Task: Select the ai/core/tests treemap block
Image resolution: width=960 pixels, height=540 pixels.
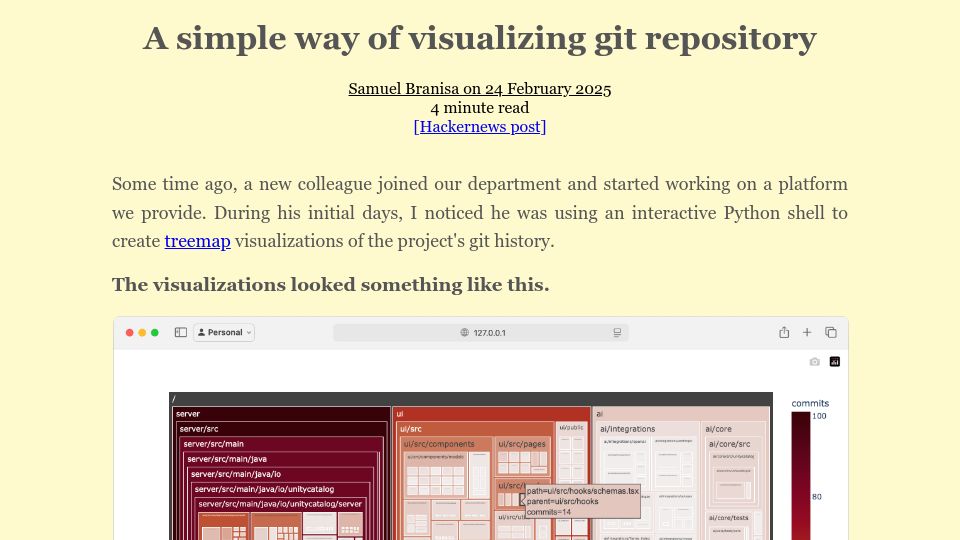Action: pos(733,517)
